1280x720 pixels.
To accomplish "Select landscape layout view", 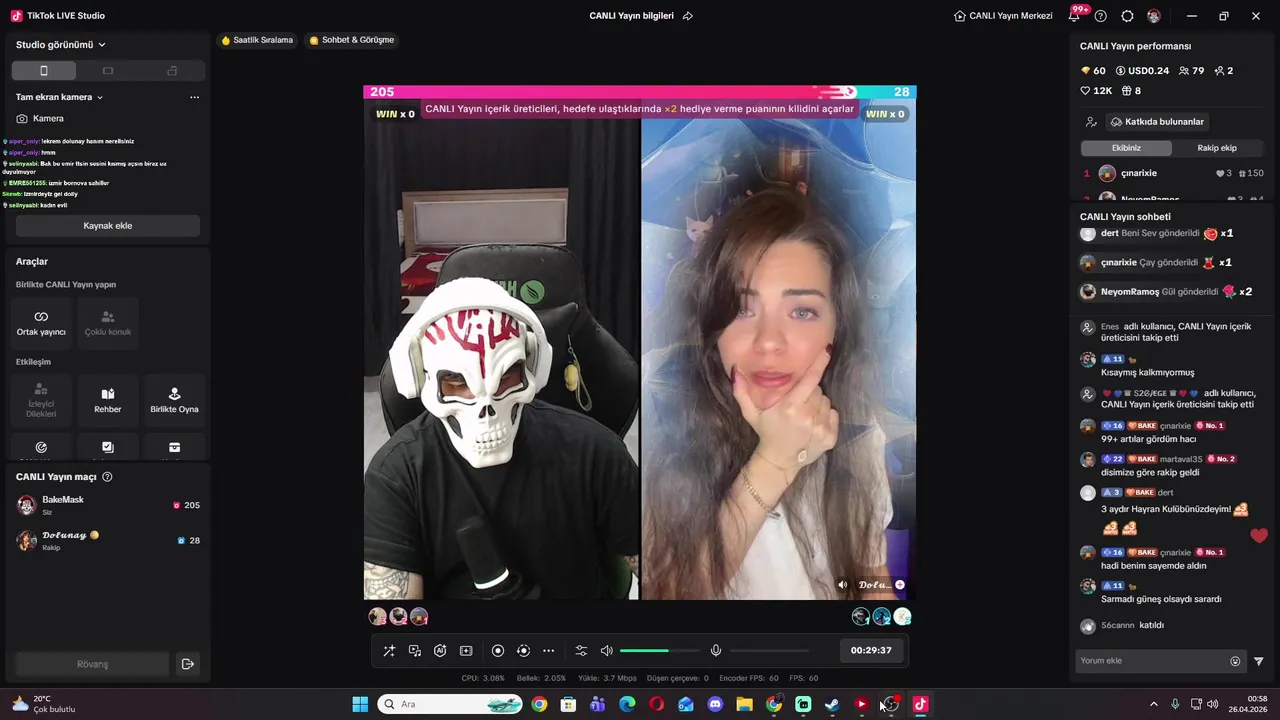I will pyautogui.click(x=108, y=71).
